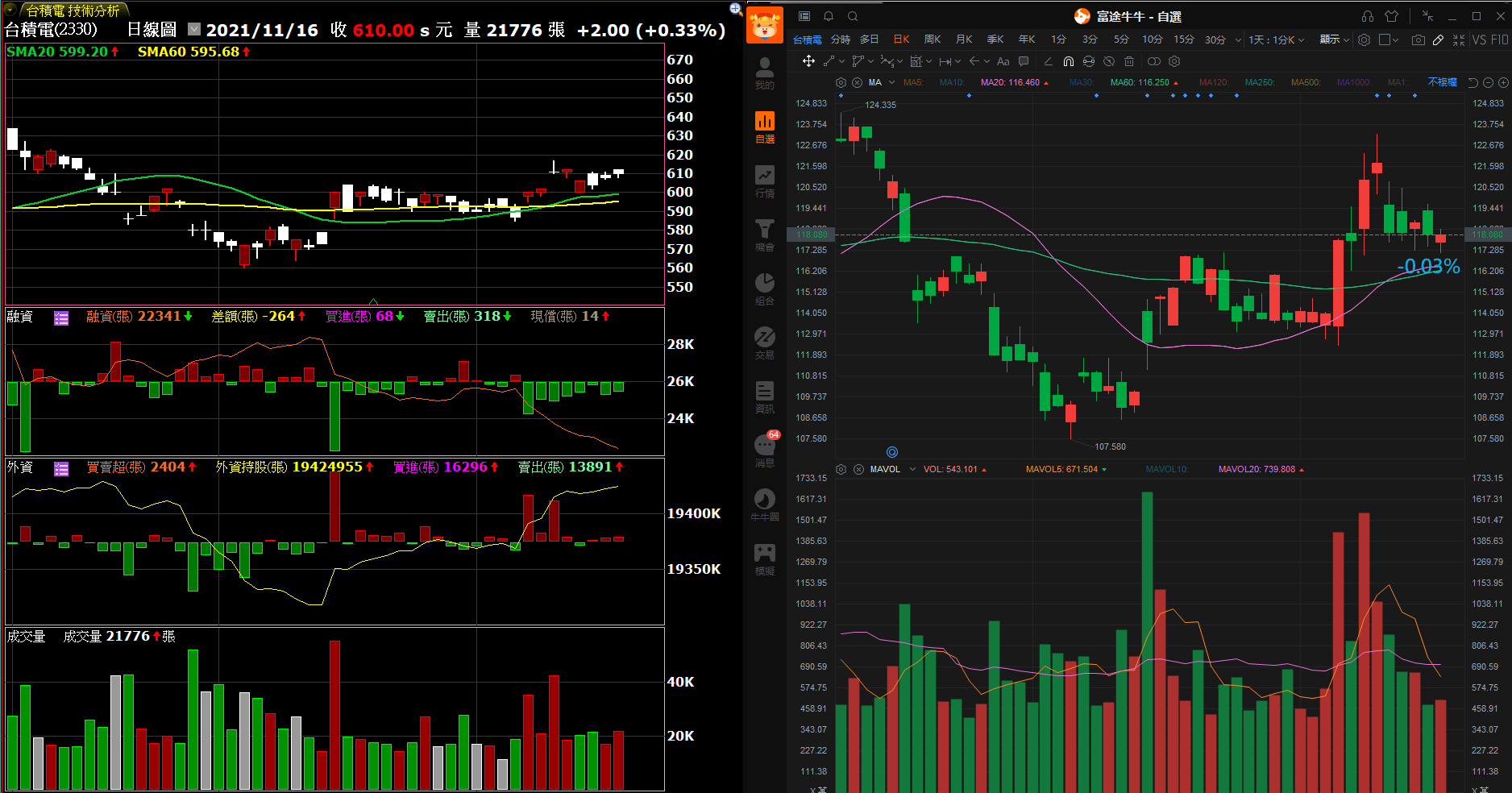This screenshot has width=1512, height=793.
Task: Select the text annotation Aa tool
Action: pyautogui.click(x=1003, y=61)
